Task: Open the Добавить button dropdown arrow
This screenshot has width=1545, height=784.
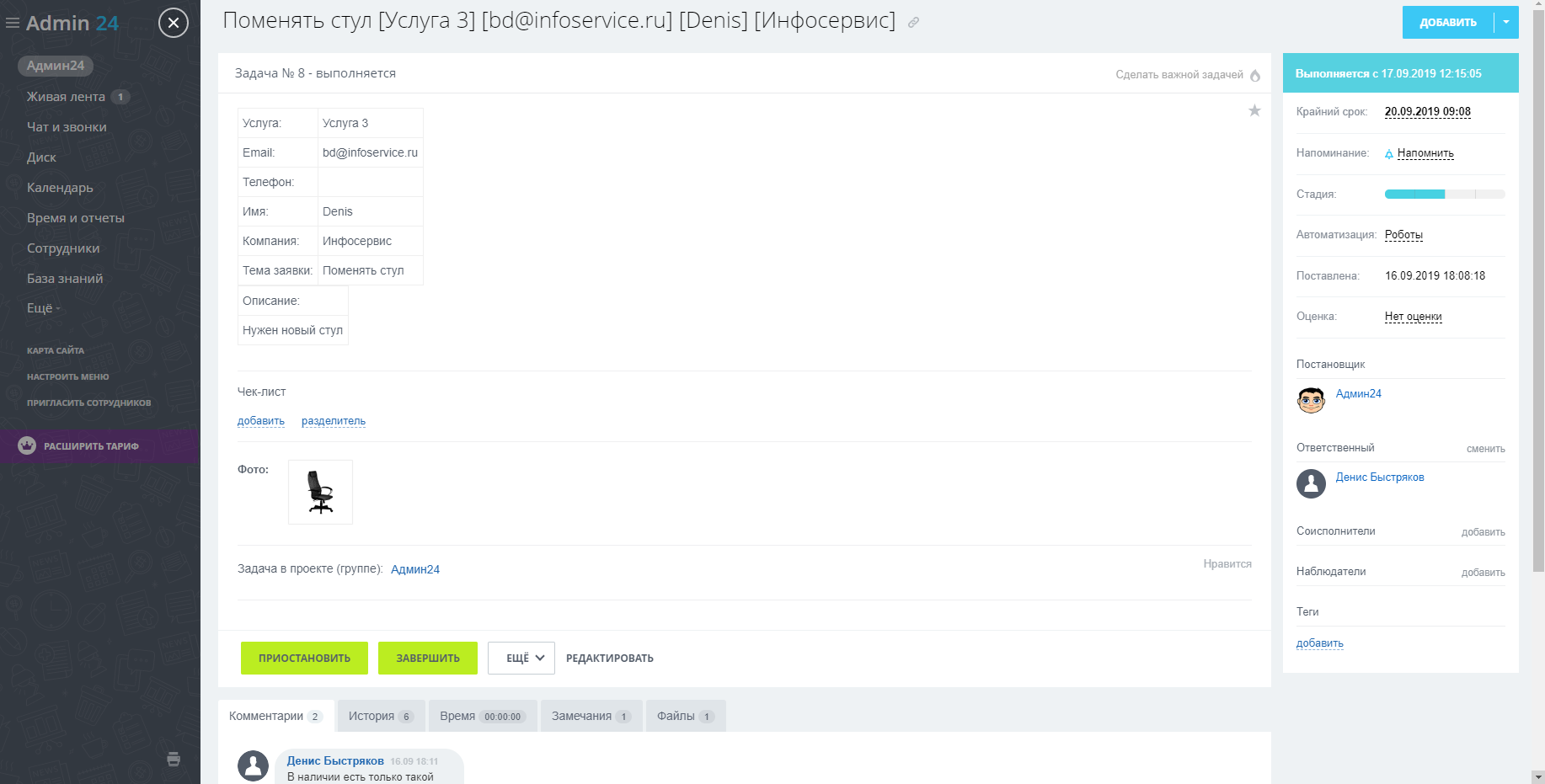Action: point(1506,23)
